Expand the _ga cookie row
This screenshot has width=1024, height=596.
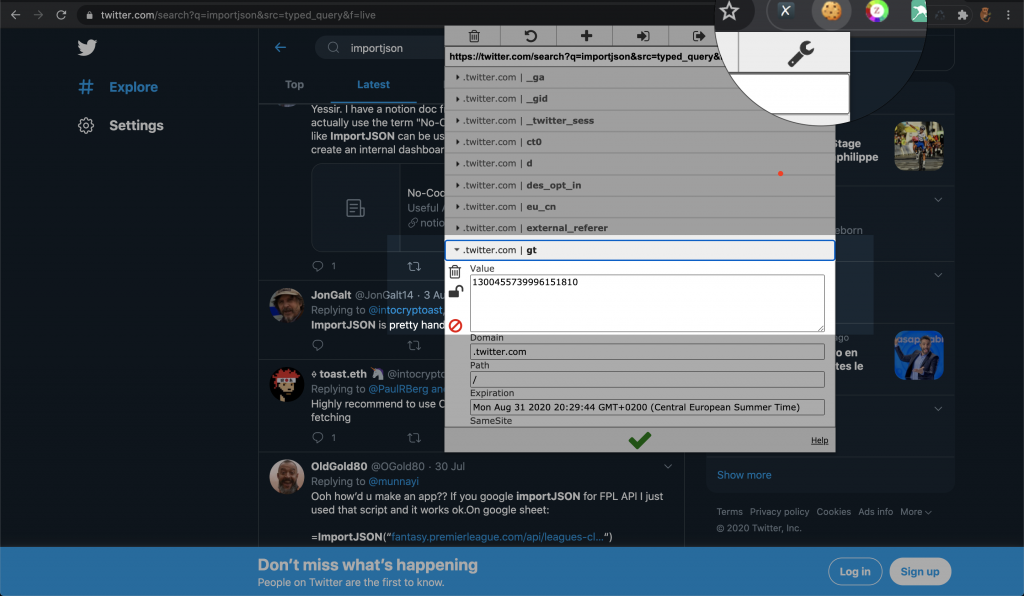click(639, 77)
